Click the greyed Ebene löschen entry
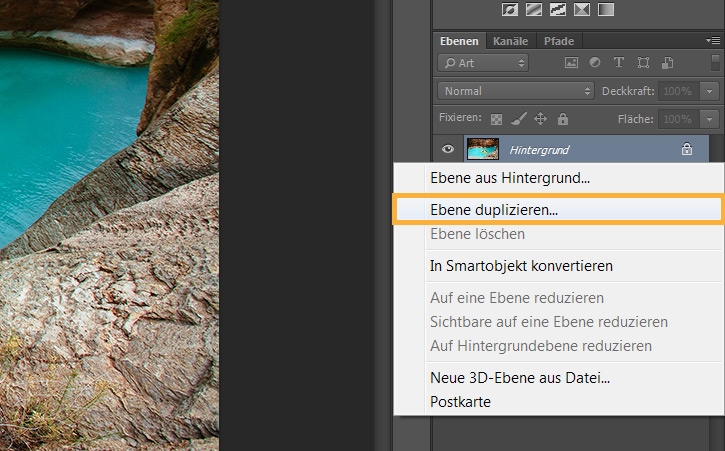 click(559, 234)
